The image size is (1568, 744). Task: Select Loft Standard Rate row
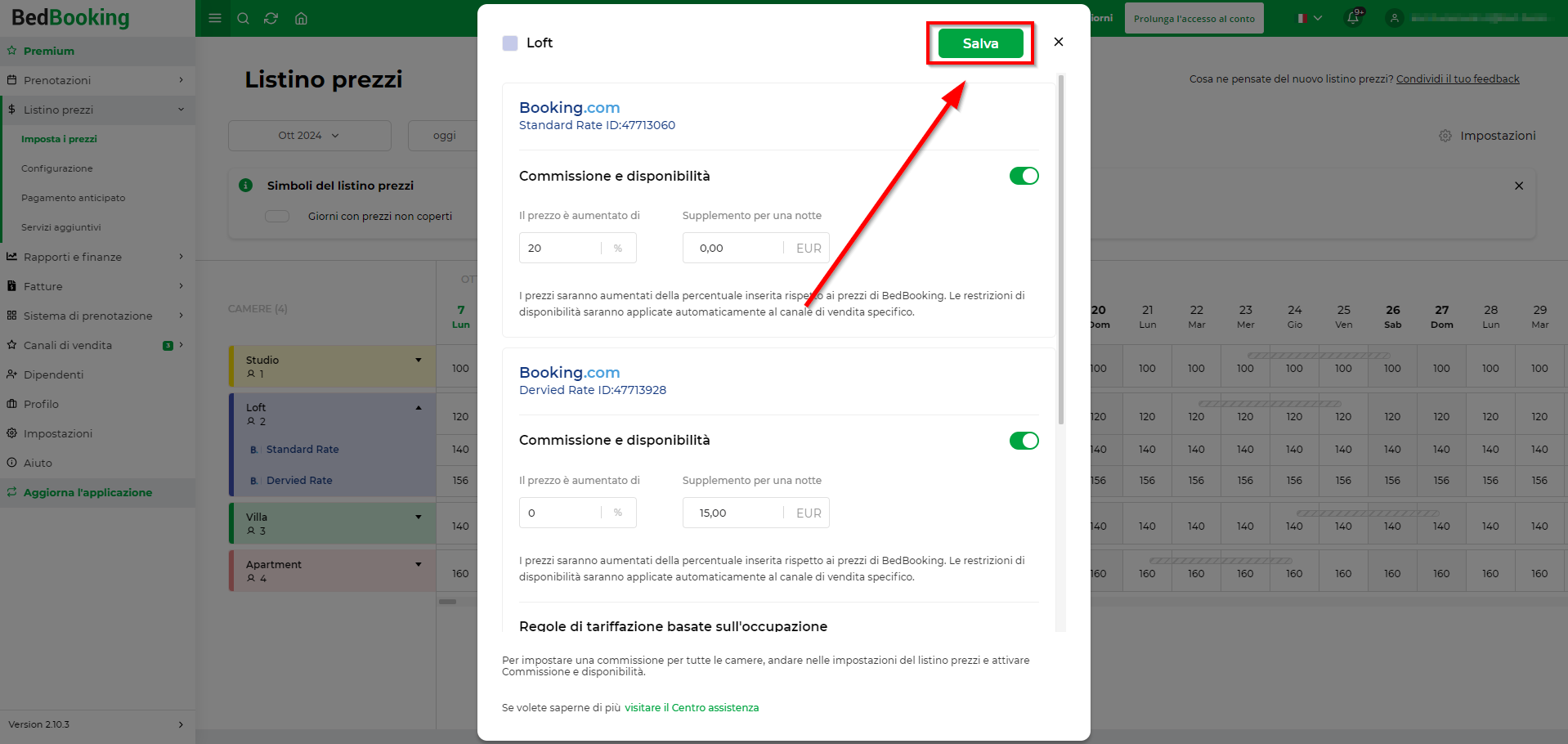coord(302,450)
